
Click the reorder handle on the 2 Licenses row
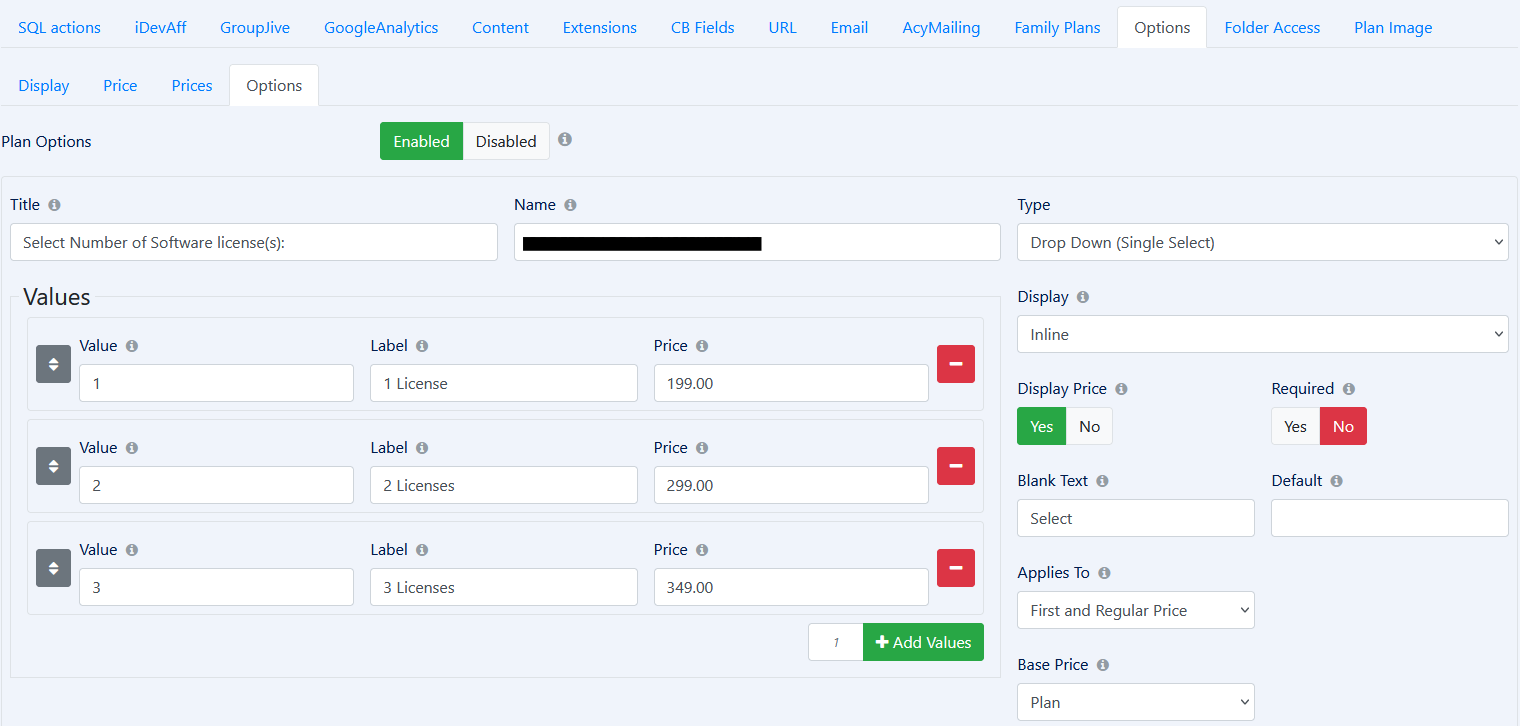(53, 466)
